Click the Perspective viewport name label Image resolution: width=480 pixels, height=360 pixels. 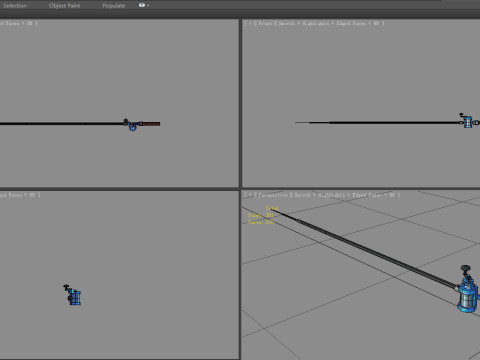[x=273, y=195]
